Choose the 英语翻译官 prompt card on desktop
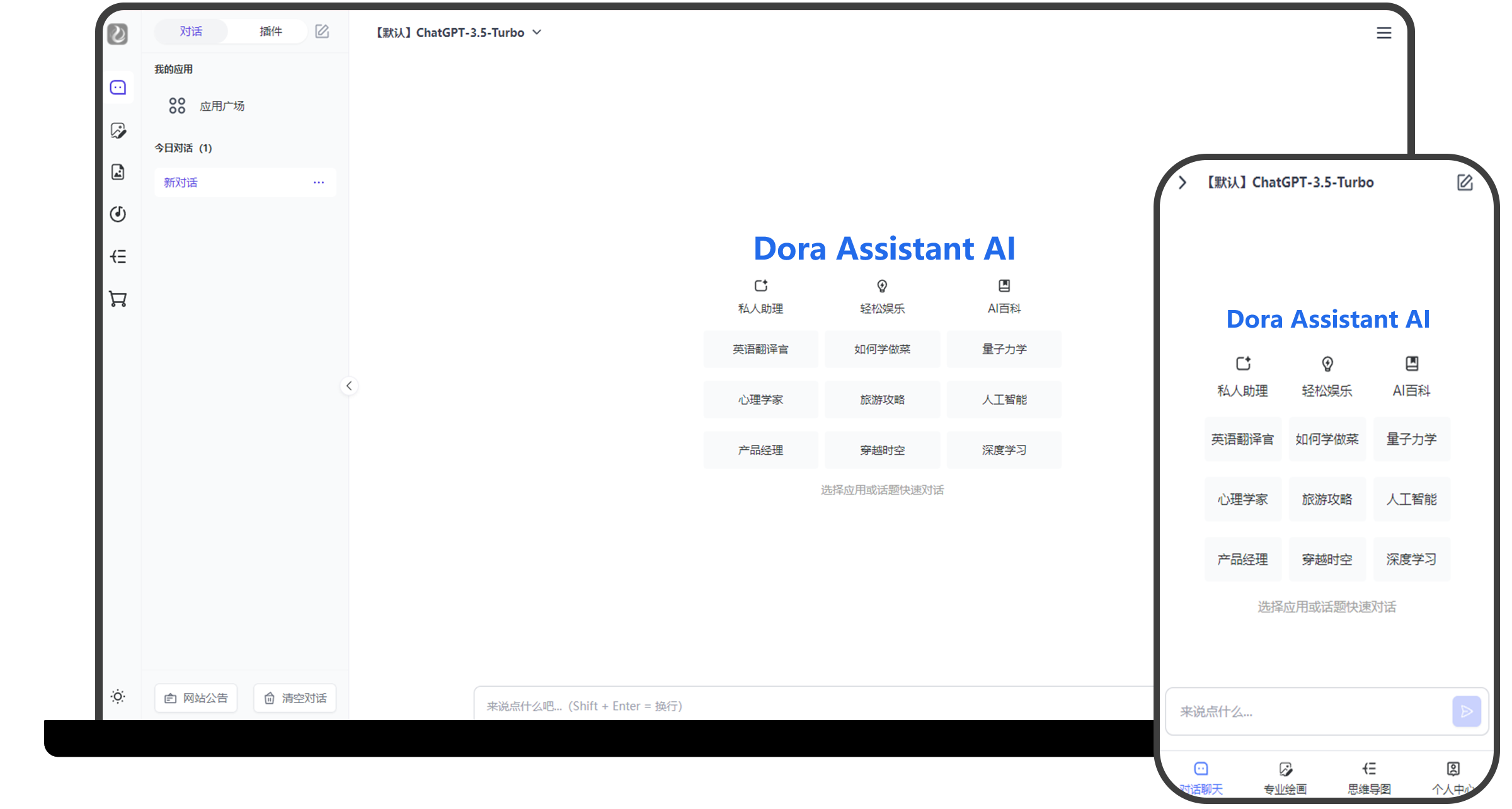 pyautogui.click(x=760, y=349)
